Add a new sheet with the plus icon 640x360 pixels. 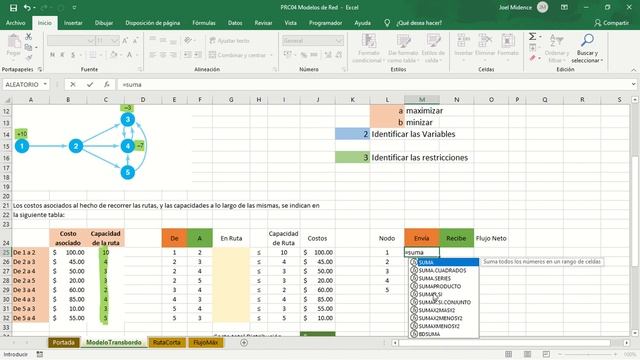click(x=244, y=343)
